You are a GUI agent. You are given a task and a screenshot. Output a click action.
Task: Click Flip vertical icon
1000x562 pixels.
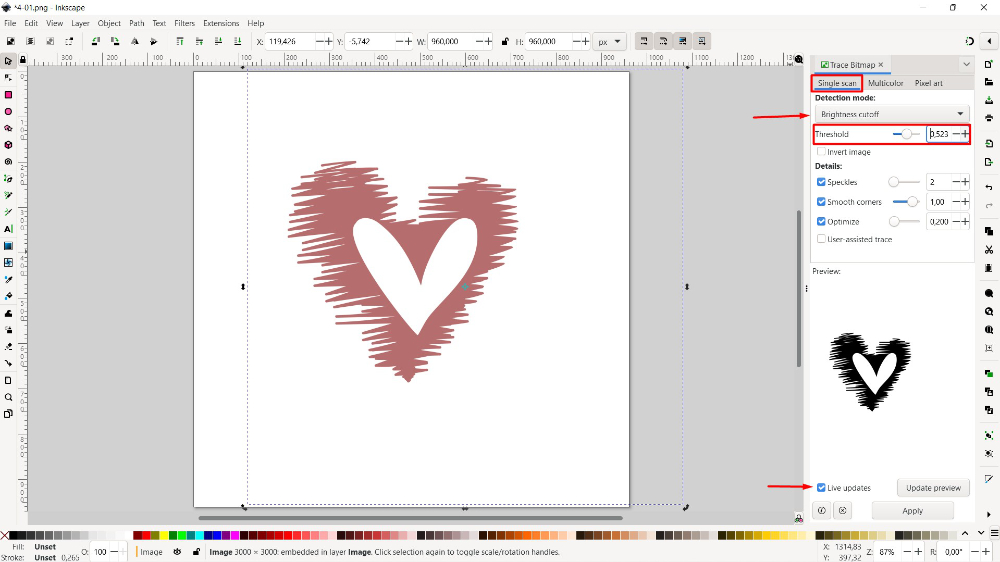point(154,41)
